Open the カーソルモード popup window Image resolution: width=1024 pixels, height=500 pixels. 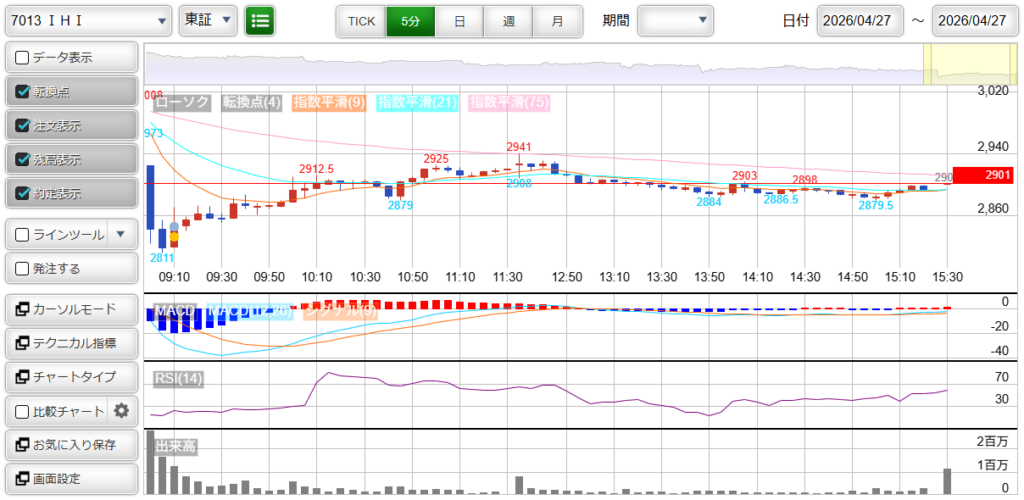pyautogui.click(x=70, y=309)
